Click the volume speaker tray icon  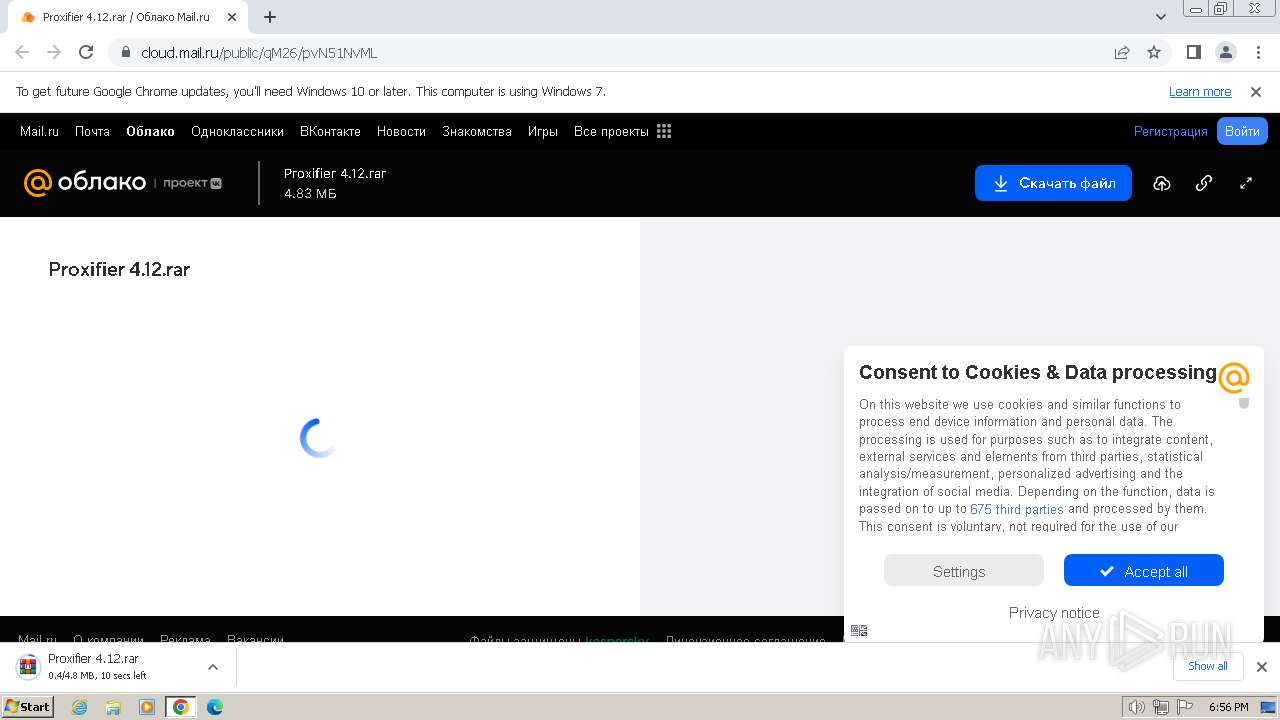click(x=1136, y=707)
